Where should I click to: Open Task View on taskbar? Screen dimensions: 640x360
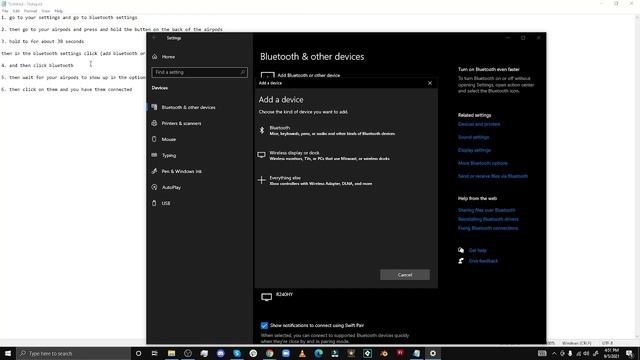pyautogui.click(x=155, y=353)
